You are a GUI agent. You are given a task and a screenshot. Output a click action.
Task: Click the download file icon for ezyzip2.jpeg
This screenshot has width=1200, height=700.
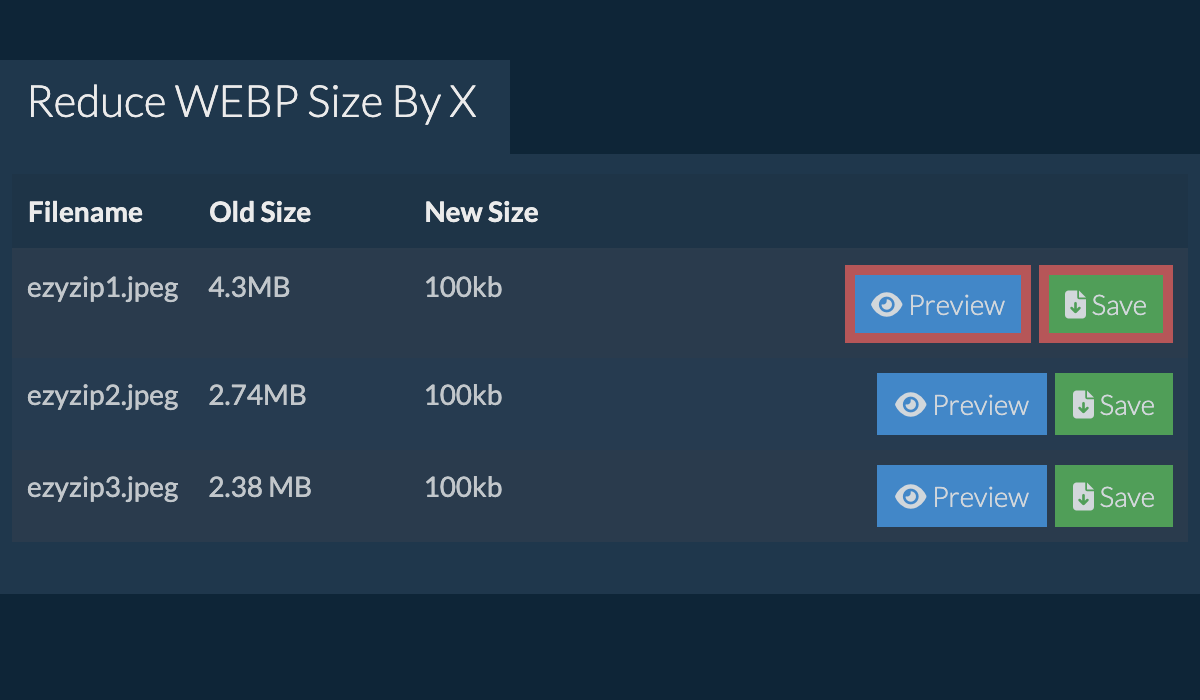pyautogui.click(x=1083, y=405)
